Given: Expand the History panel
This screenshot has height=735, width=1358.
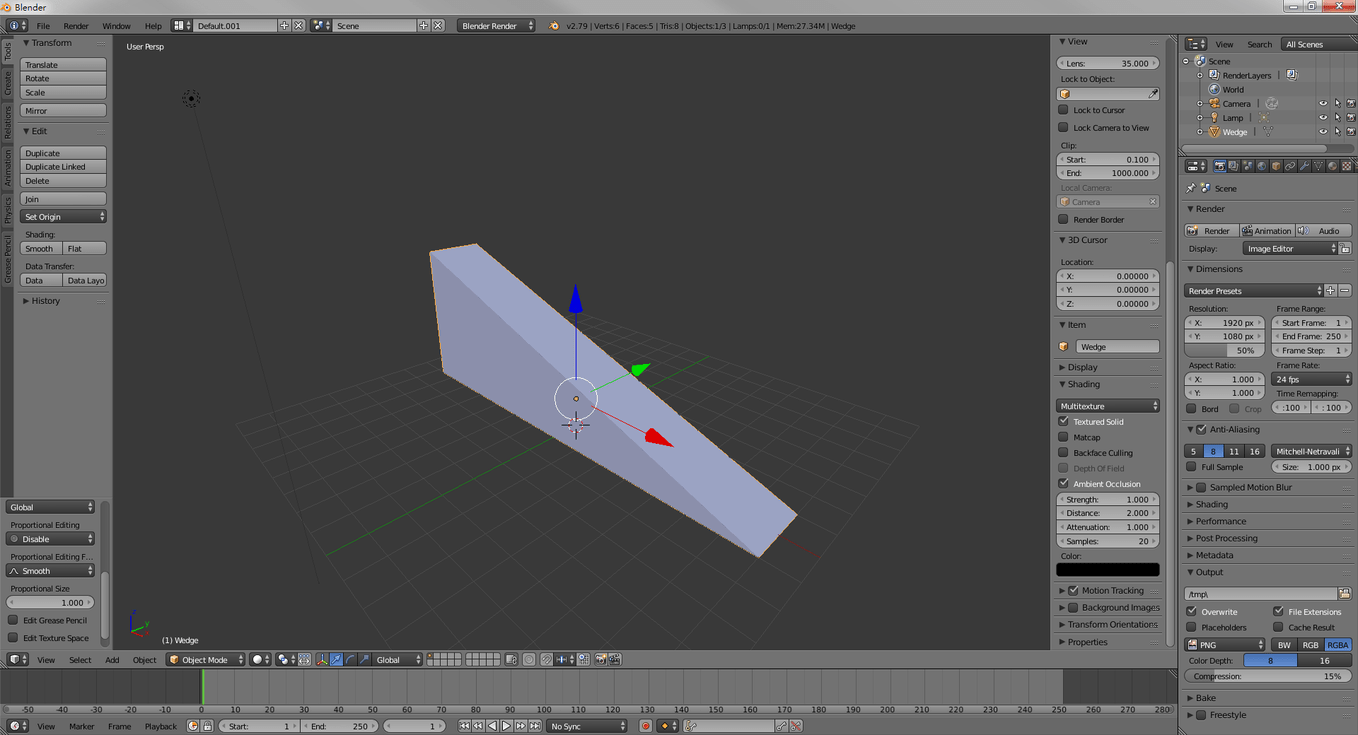Looking at the screenshot, I should tap(46, 301).
